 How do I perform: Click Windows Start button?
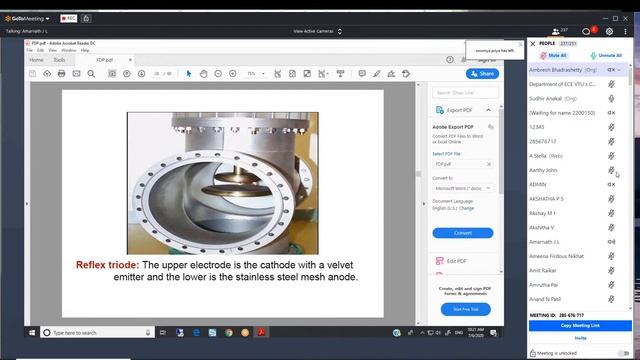coord(32,333)
